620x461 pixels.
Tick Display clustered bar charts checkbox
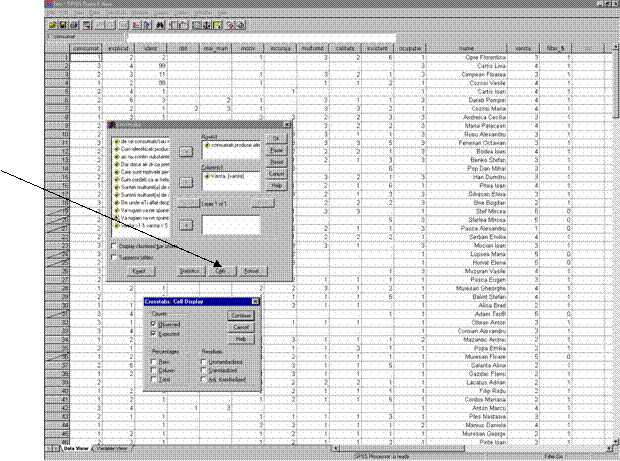[x=114, y=246]
